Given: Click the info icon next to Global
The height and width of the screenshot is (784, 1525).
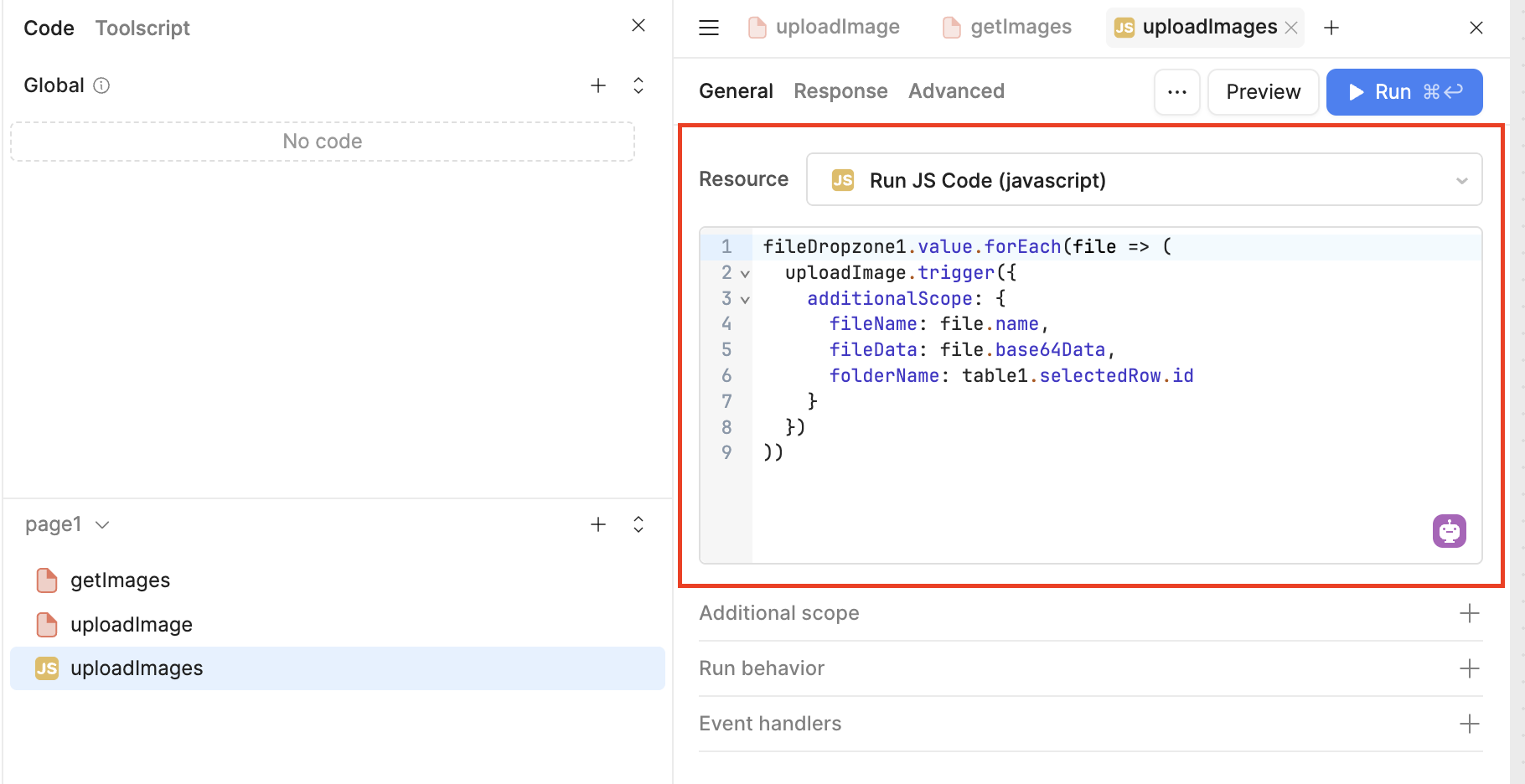Looking at the screenshot, I should click(x=101, y=85).
